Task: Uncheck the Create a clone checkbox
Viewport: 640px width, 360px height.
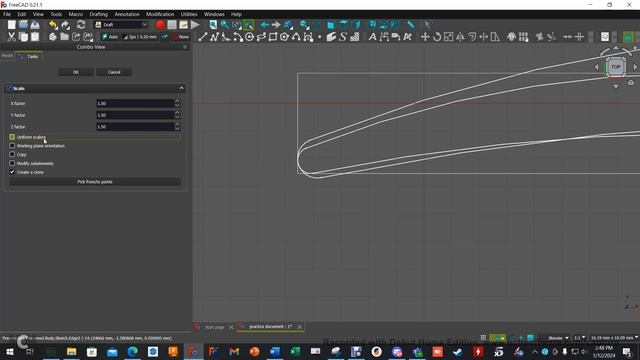Action: click(12, 172)
